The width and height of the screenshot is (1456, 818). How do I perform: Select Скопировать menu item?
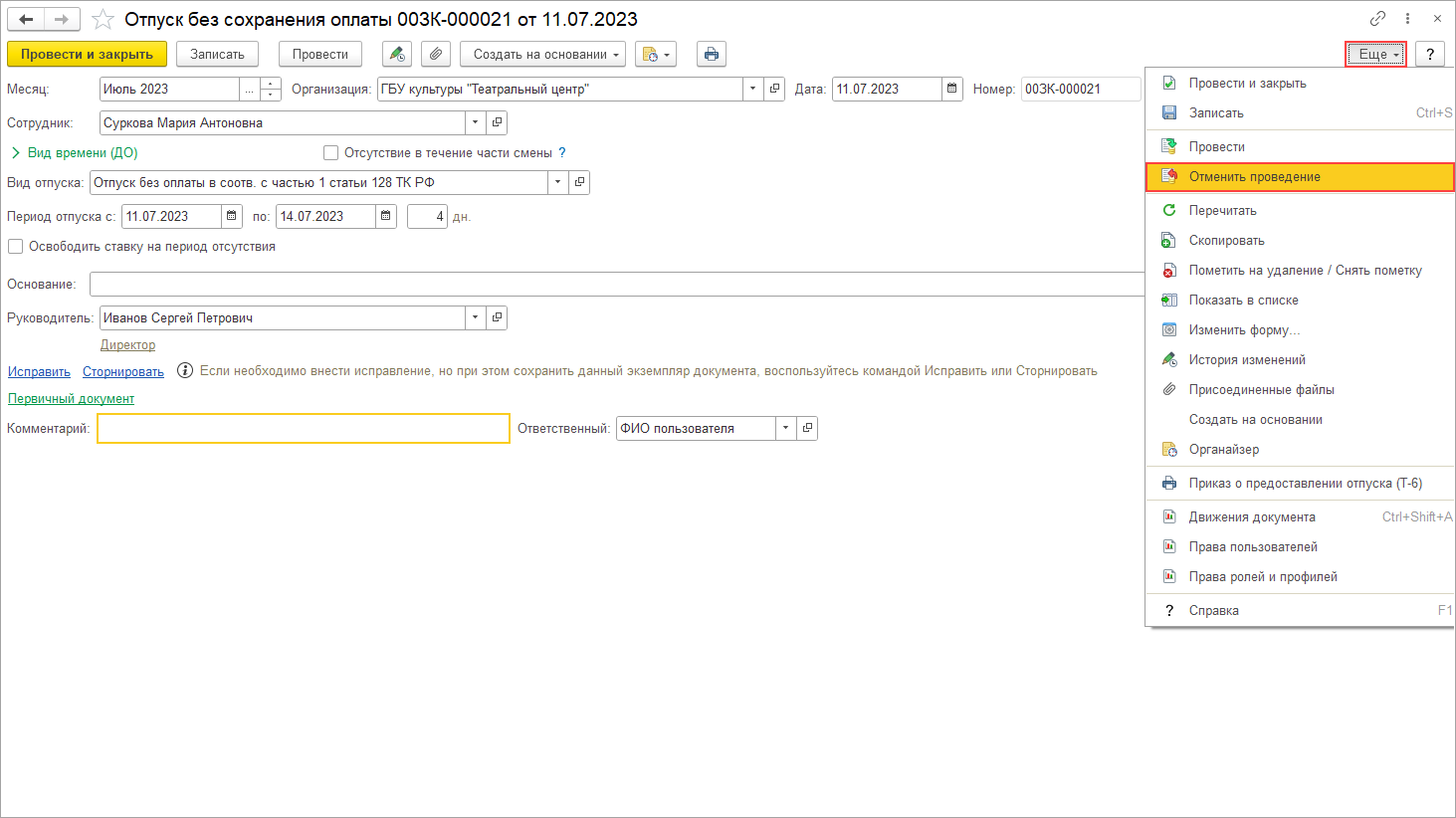pos(1300,240)
